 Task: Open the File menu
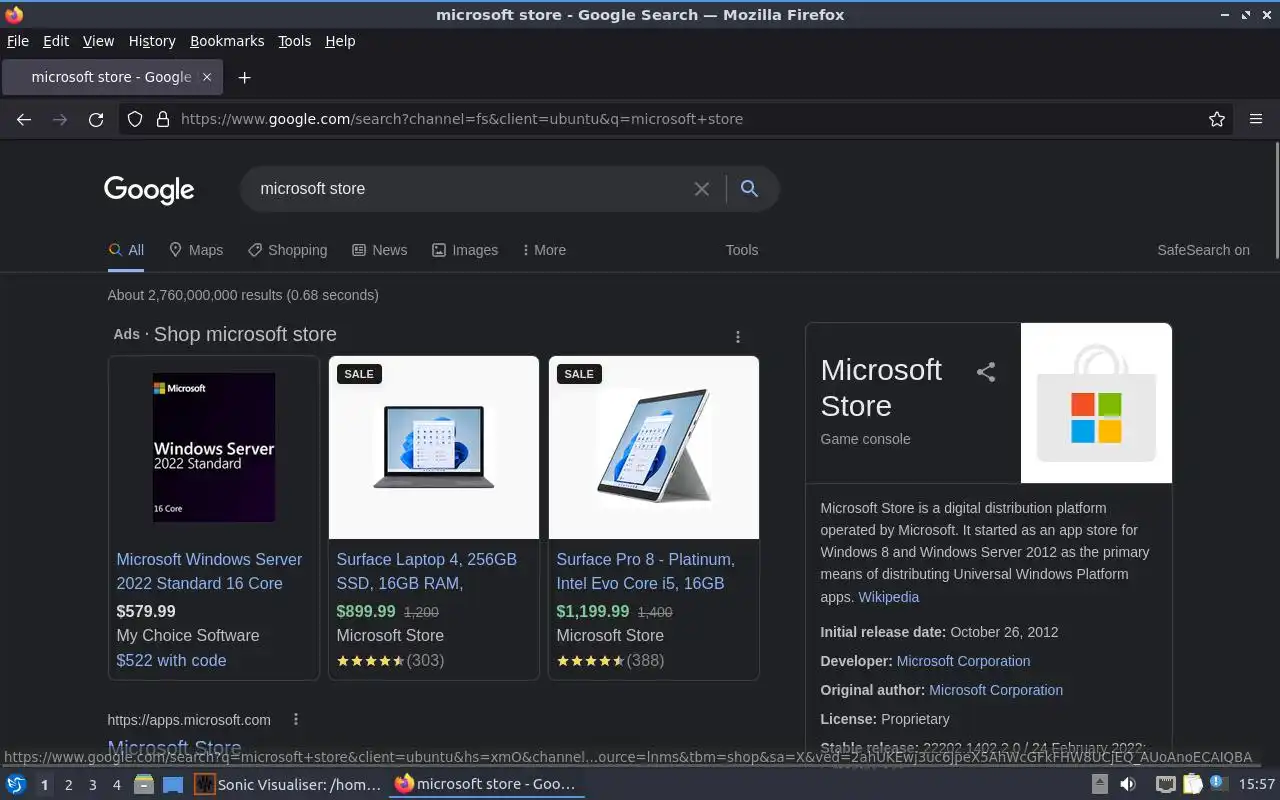point(18,41)
